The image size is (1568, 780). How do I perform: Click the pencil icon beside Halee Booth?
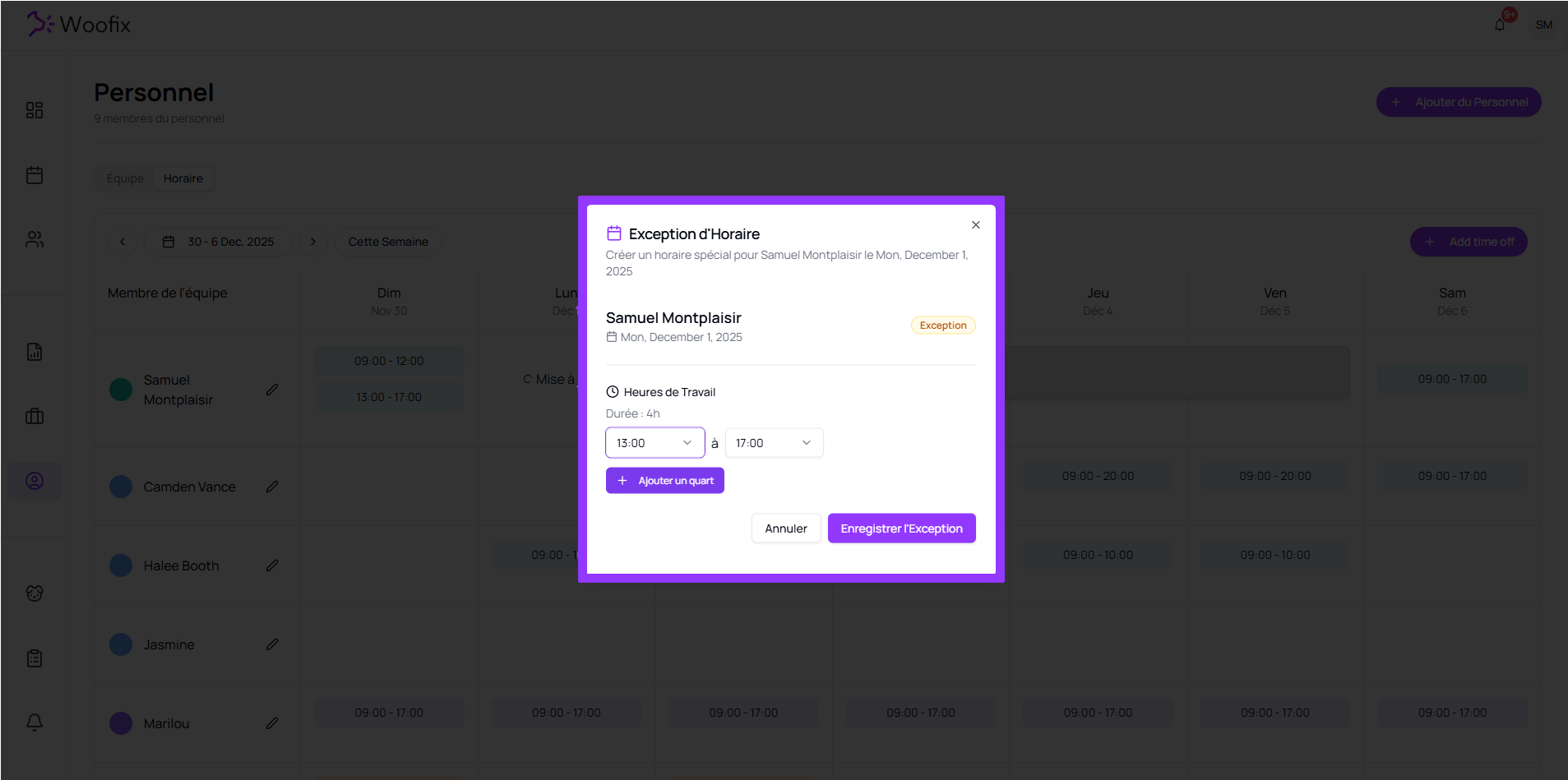click(272, 565)
